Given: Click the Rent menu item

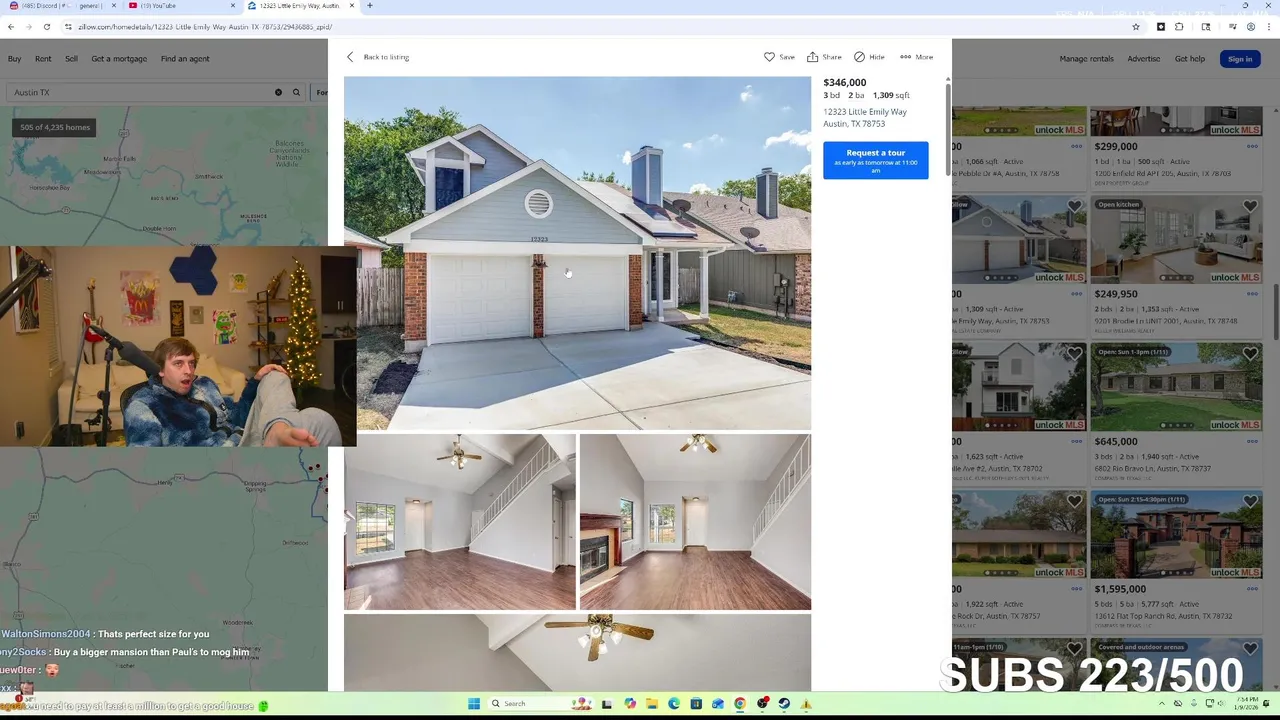Looking at the screenshot, I should point(43,59).
